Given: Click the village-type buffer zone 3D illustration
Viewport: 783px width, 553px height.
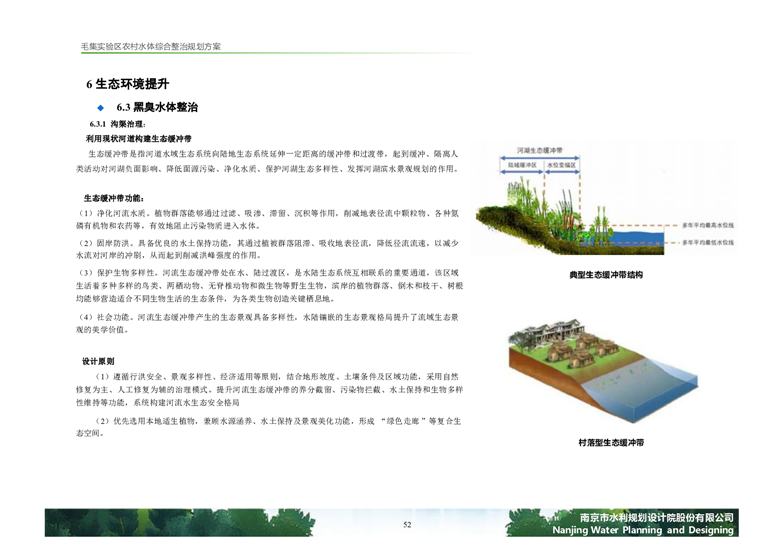Looking at the screenshot, I should point(598,373).
